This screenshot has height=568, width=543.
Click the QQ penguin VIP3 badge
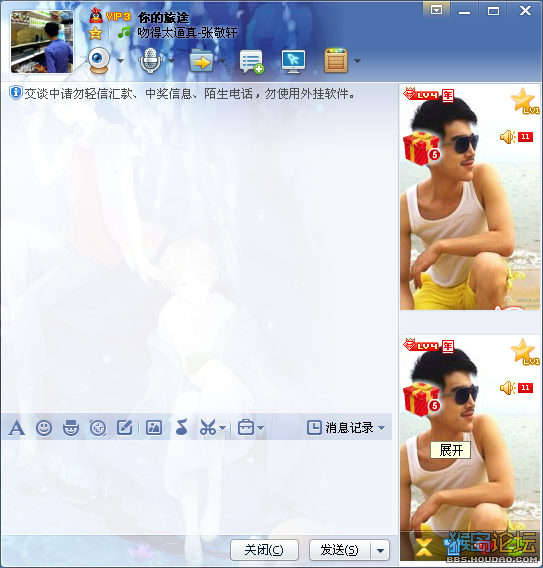pyautogui.click(x=110, y=16)
